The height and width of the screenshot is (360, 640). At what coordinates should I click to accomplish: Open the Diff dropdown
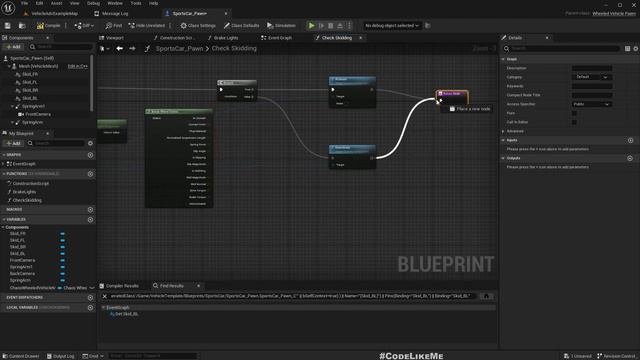(x=84, y=26)
